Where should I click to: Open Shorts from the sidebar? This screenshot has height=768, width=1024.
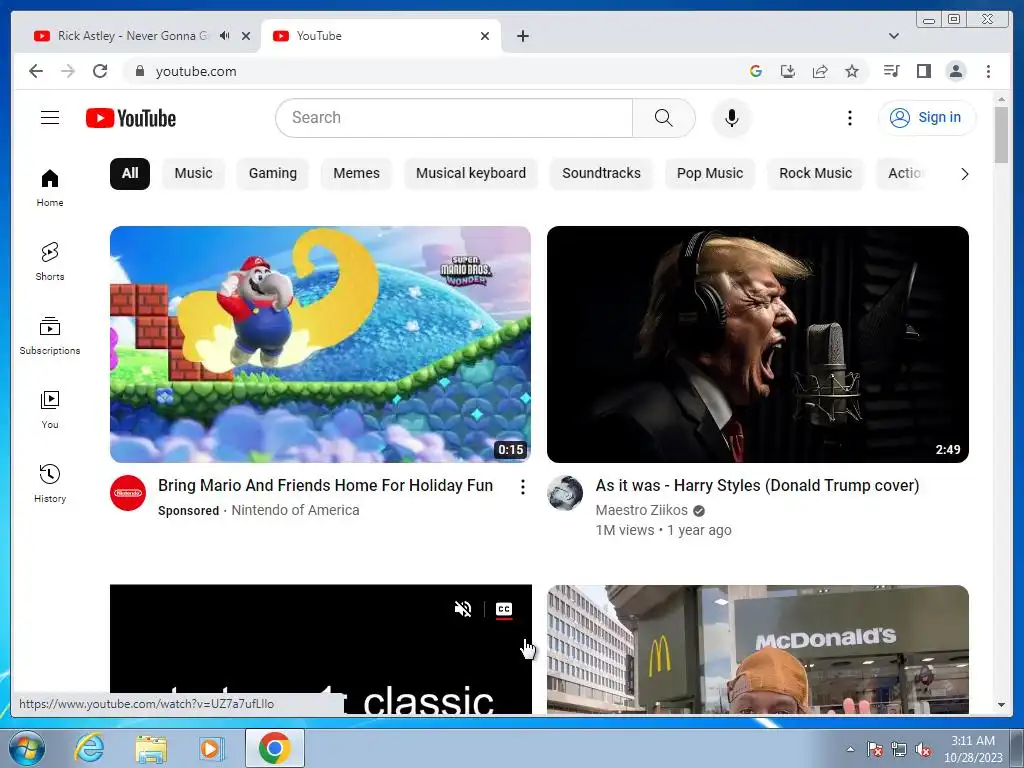point(50,262)
